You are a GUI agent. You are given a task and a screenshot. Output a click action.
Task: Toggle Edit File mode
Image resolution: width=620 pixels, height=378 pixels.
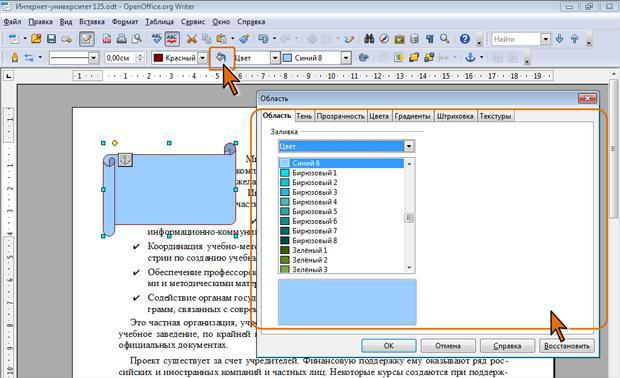click(x=87, y=39)
